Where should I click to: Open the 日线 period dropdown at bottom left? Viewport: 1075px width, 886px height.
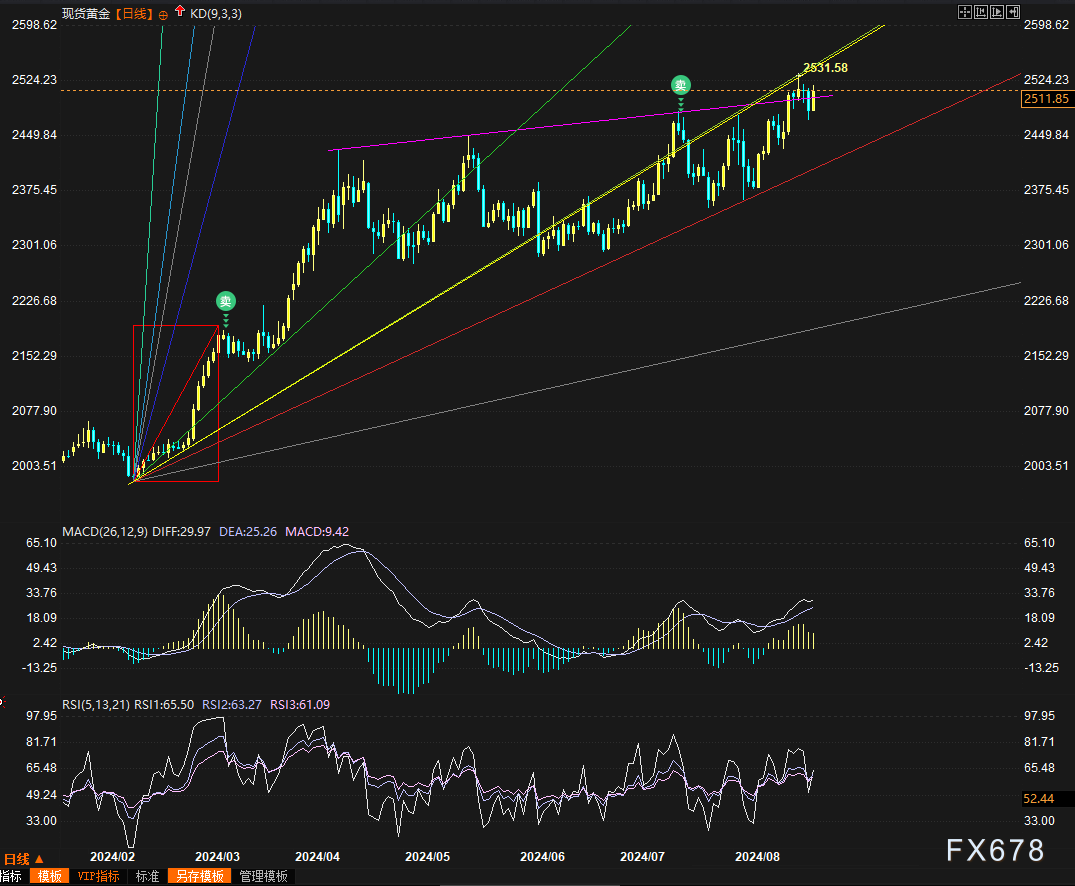pos(23,859)
